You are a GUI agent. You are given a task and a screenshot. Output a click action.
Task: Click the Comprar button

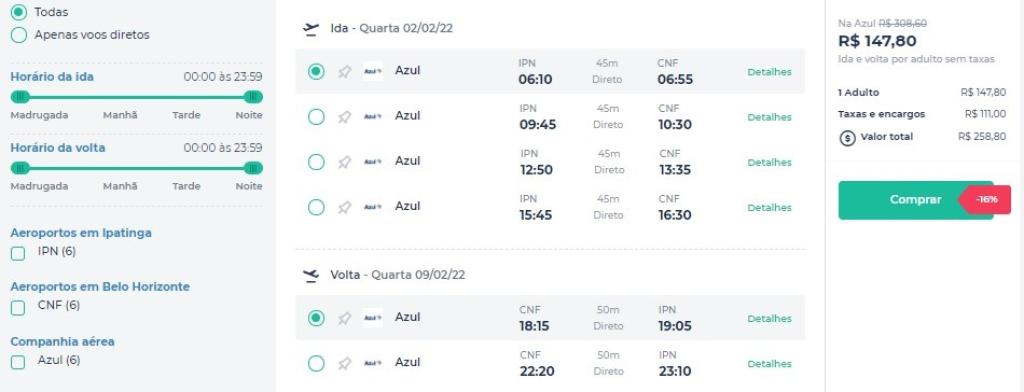916,200
